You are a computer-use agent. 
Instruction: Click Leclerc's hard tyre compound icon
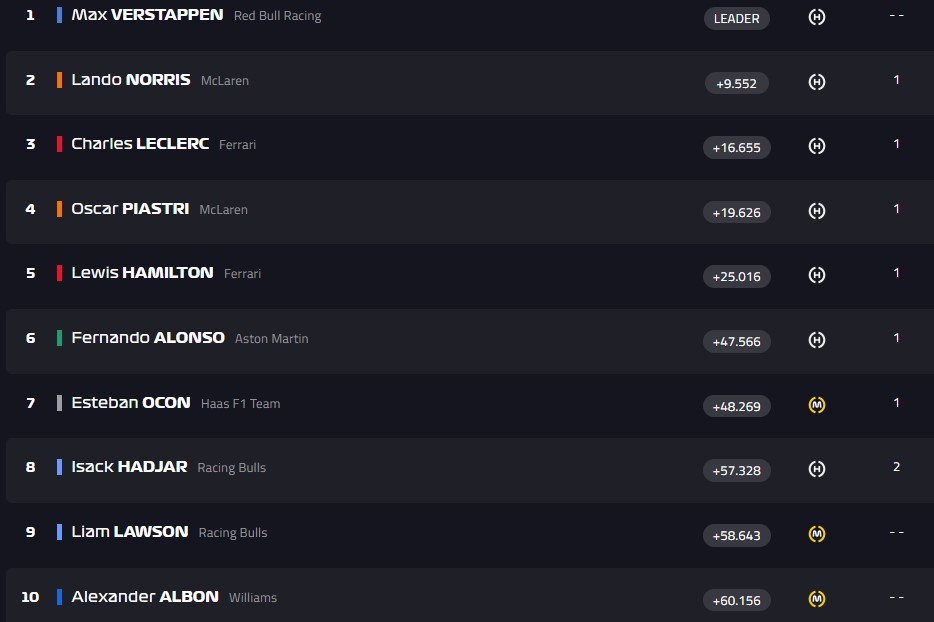tap(816, 146)
